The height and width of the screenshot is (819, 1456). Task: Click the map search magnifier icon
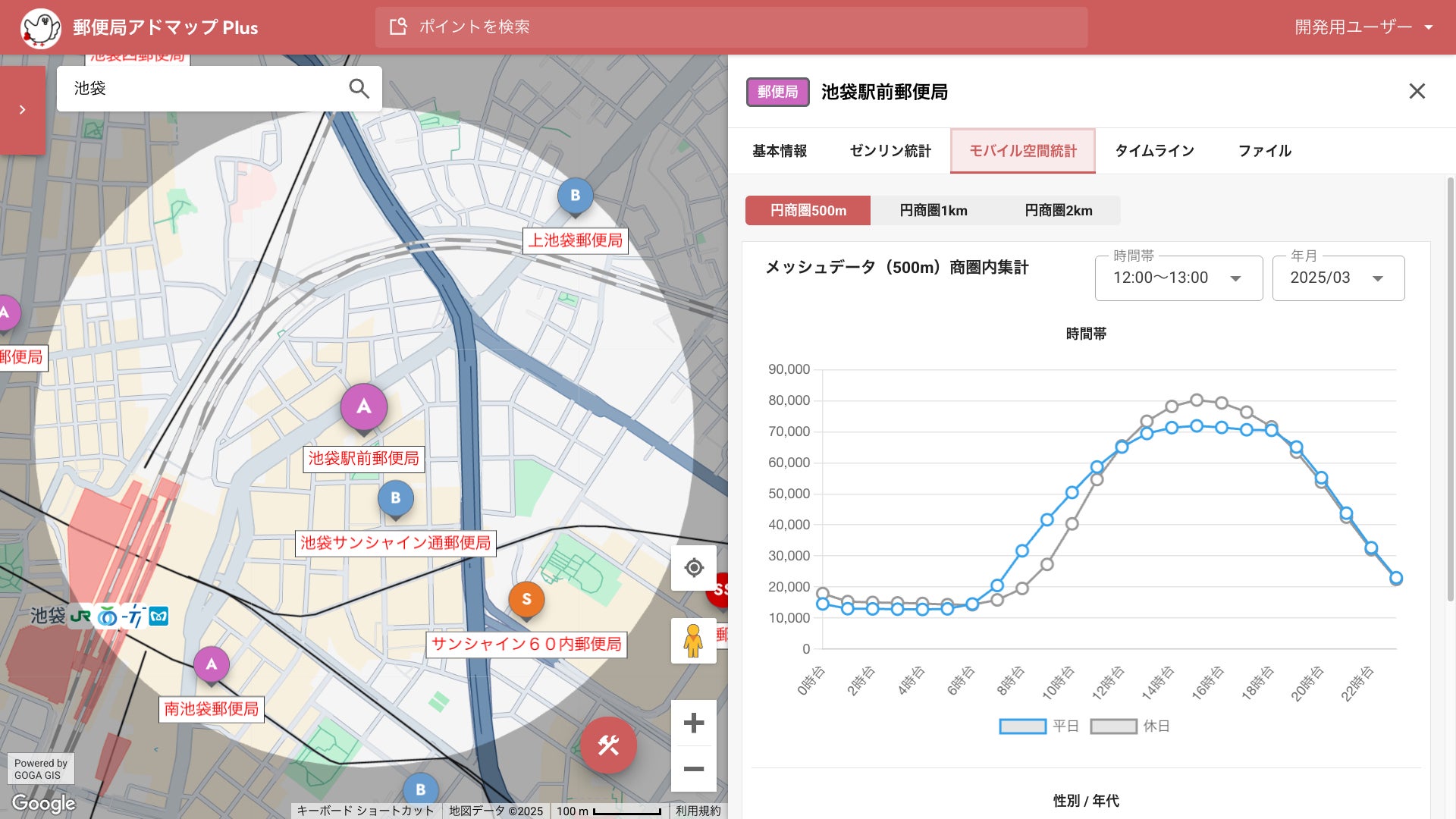359,89
